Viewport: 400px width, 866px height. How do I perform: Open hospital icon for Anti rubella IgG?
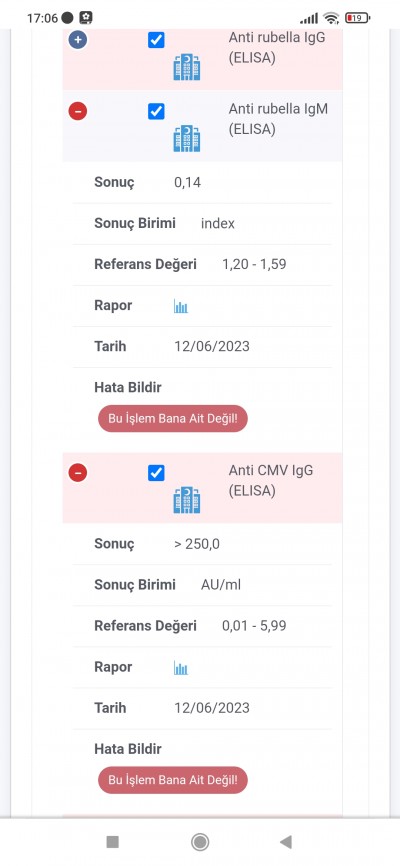pos(187,67)
